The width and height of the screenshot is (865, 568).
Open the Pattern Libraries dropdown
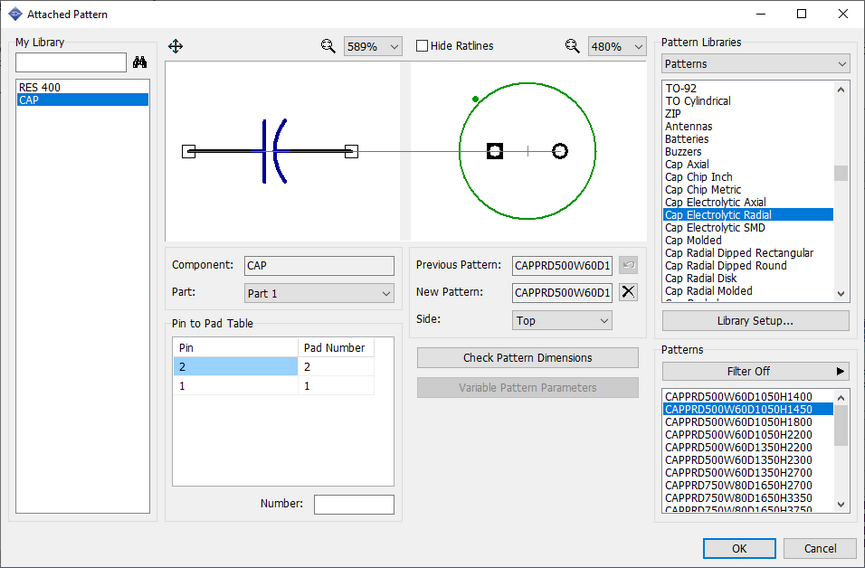point(755,64)
